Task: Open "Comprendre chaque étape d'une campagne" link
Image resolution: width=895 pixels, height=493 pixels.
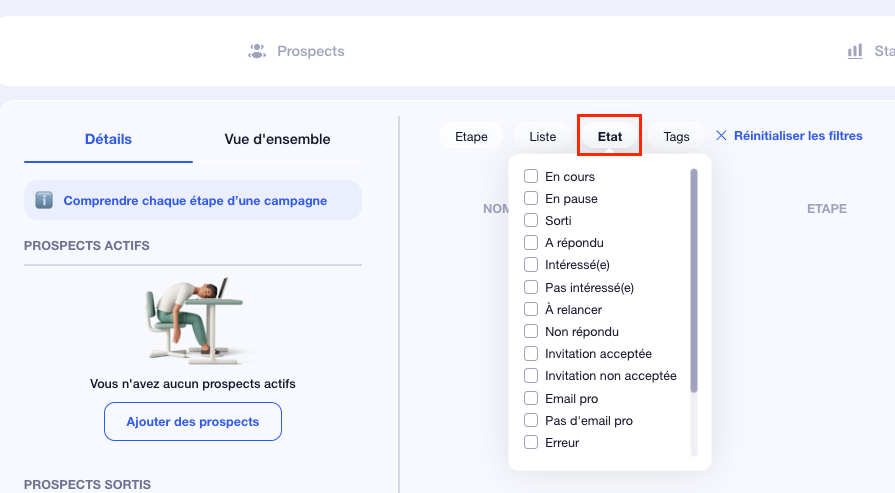Action: tap(195, 200)
